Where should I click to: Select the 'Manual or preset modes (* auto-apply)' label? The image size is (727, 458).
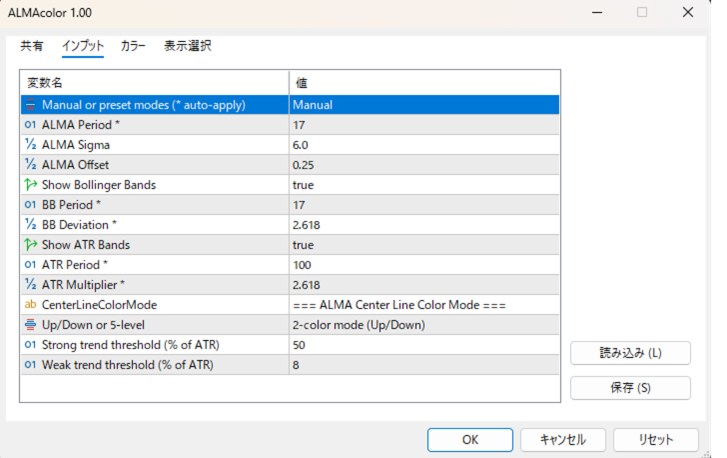tap(144, 105)
